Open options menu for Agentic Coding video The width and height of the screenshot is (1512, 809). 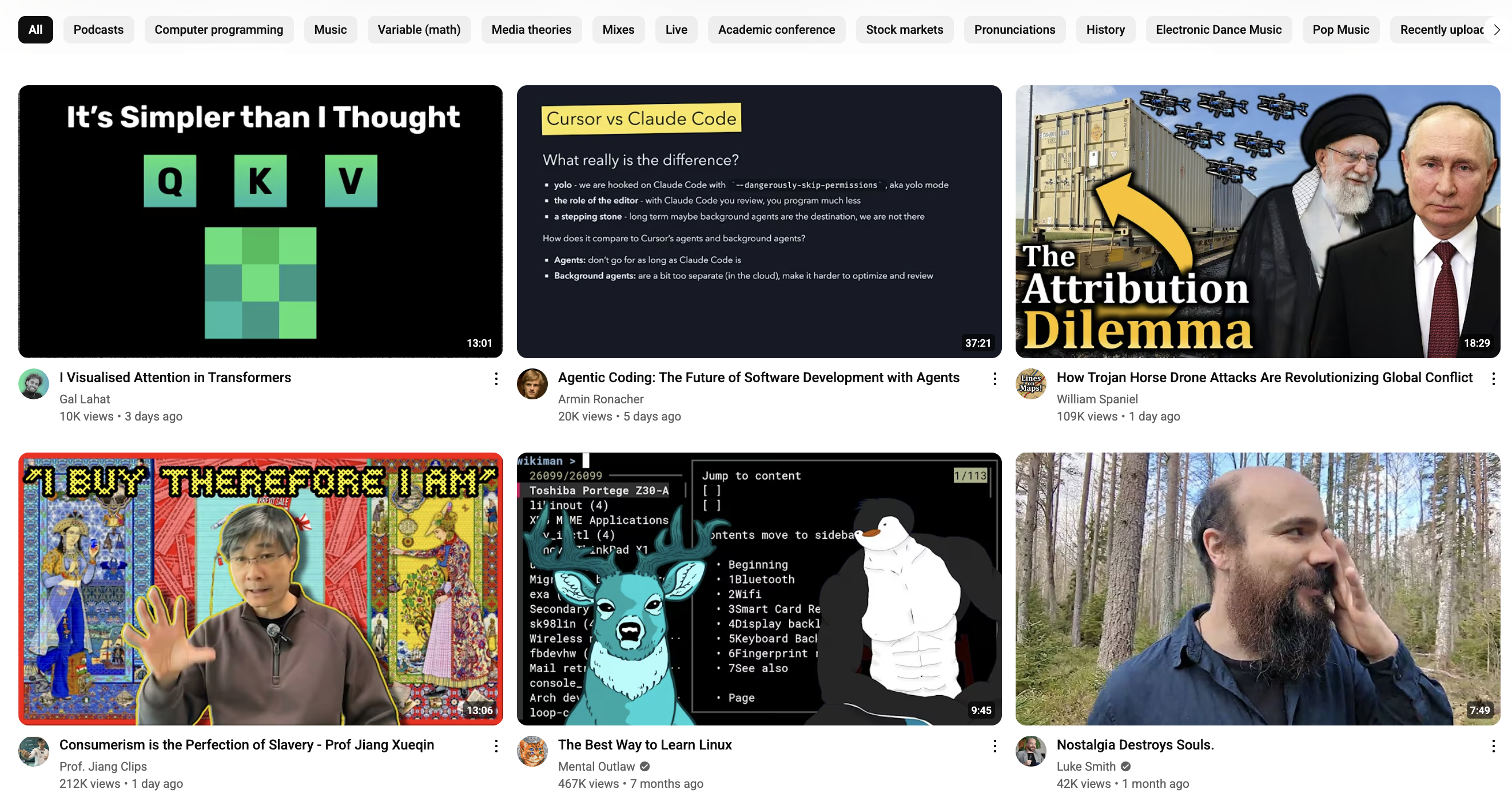[x=994, y=379]
